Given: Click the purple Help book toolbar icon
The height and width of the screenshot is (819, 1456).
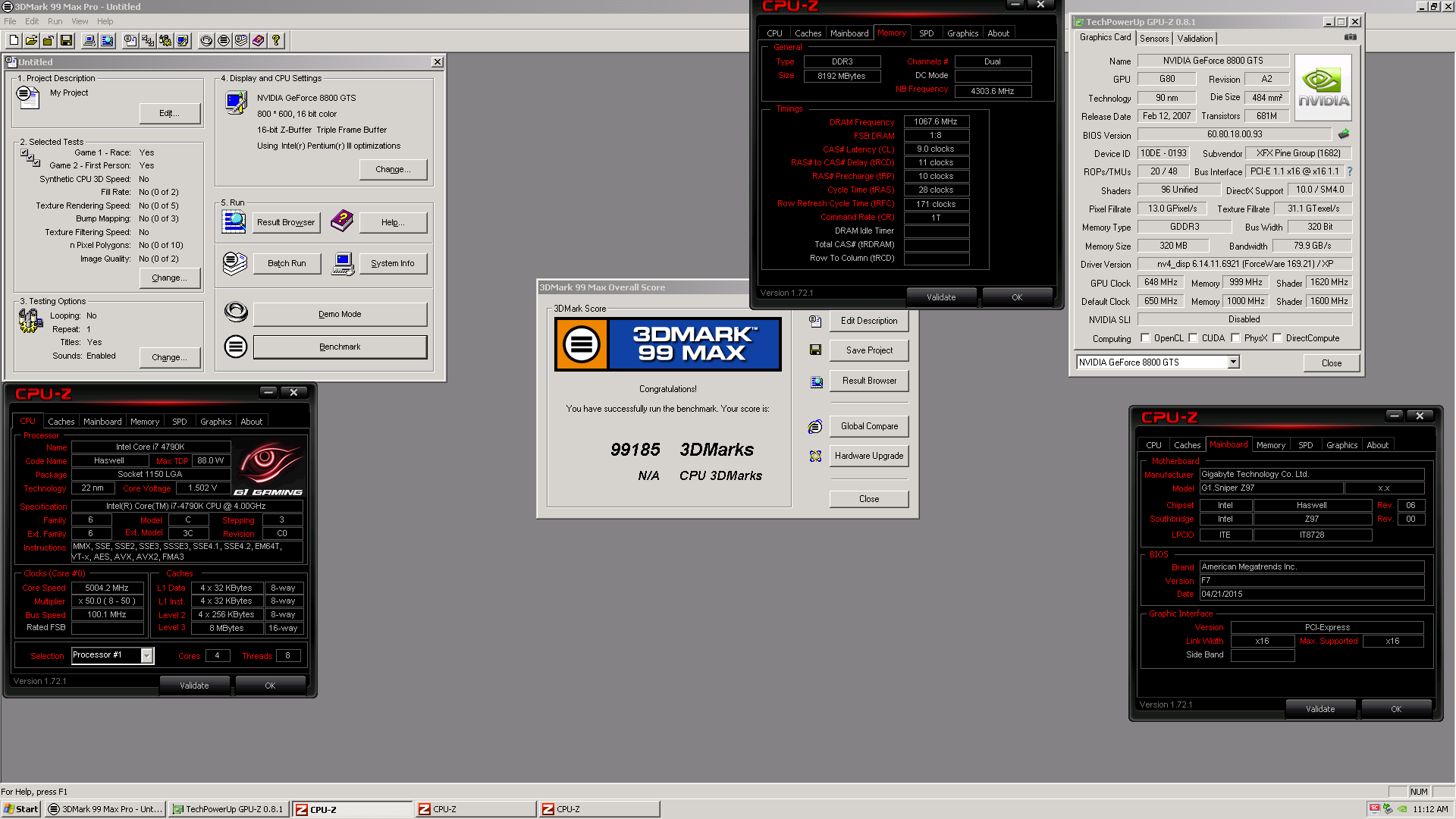Looking at the screenshot, I should pos(259,41).
